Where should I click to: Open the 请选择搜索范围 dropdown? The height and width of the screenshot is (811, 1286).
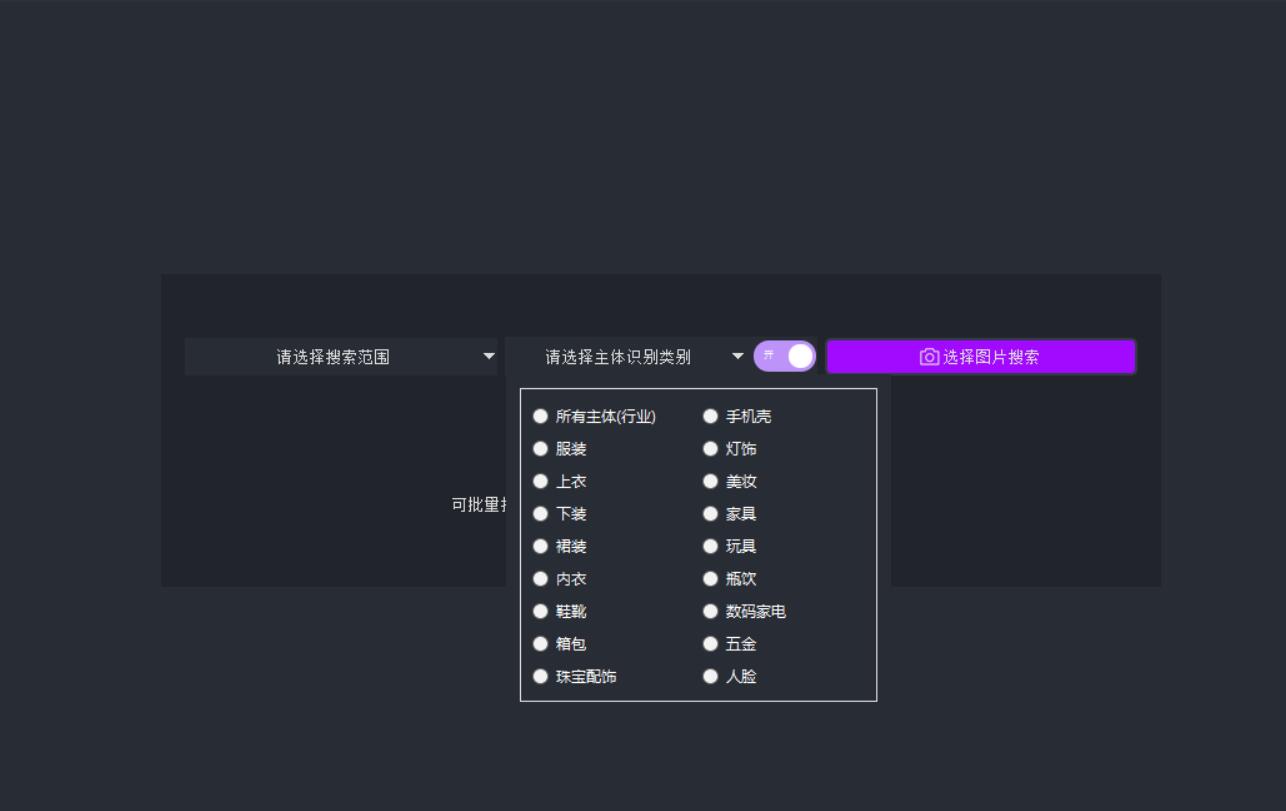[x=342, y=356]
